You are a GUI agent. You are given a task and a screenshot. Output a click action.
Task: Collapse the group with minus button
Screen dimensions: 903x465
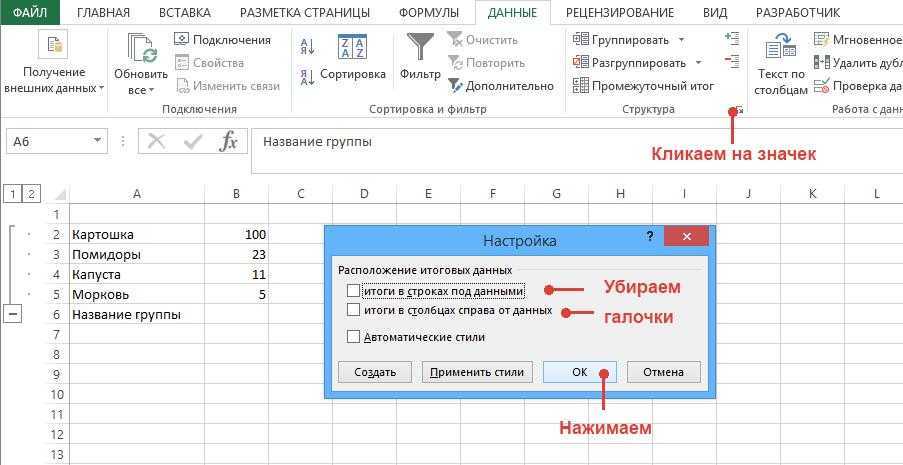[x=13, y=315]
